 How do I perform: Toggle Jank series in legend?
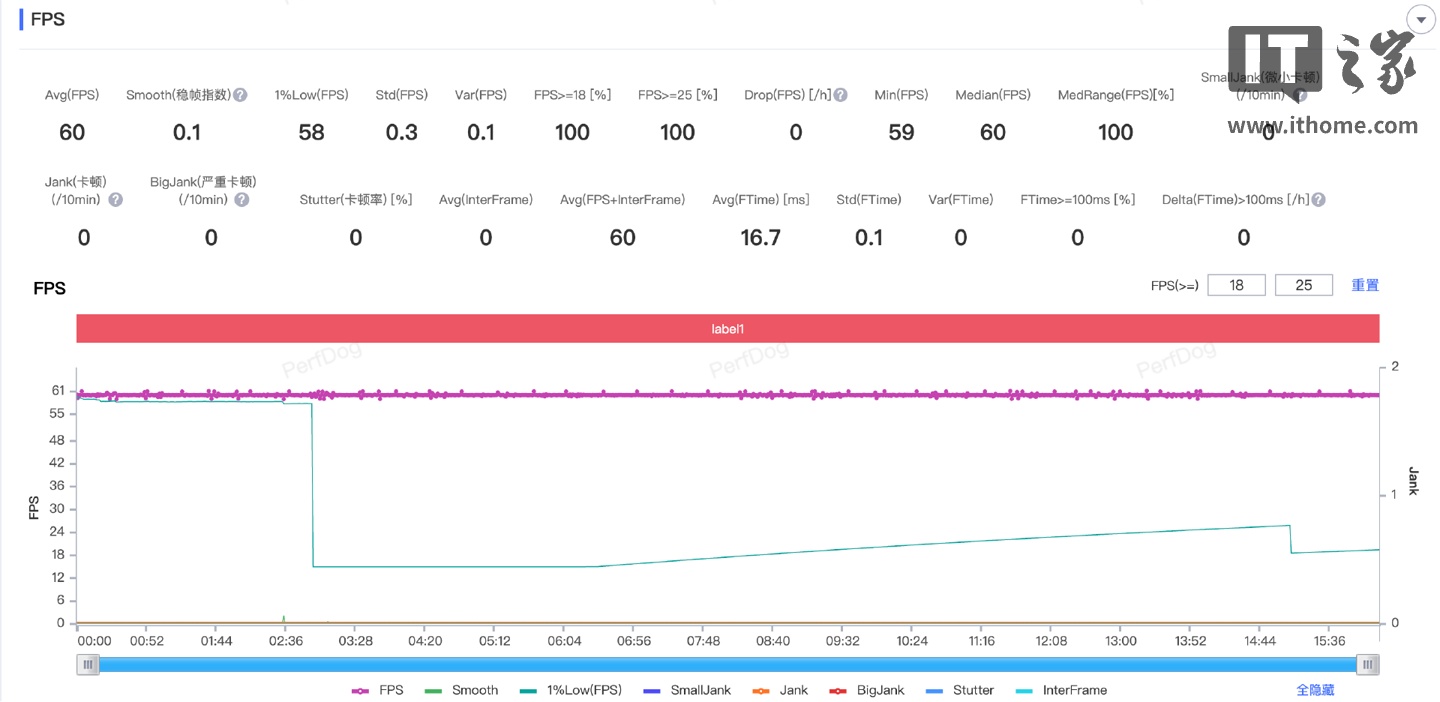(780, 690)
